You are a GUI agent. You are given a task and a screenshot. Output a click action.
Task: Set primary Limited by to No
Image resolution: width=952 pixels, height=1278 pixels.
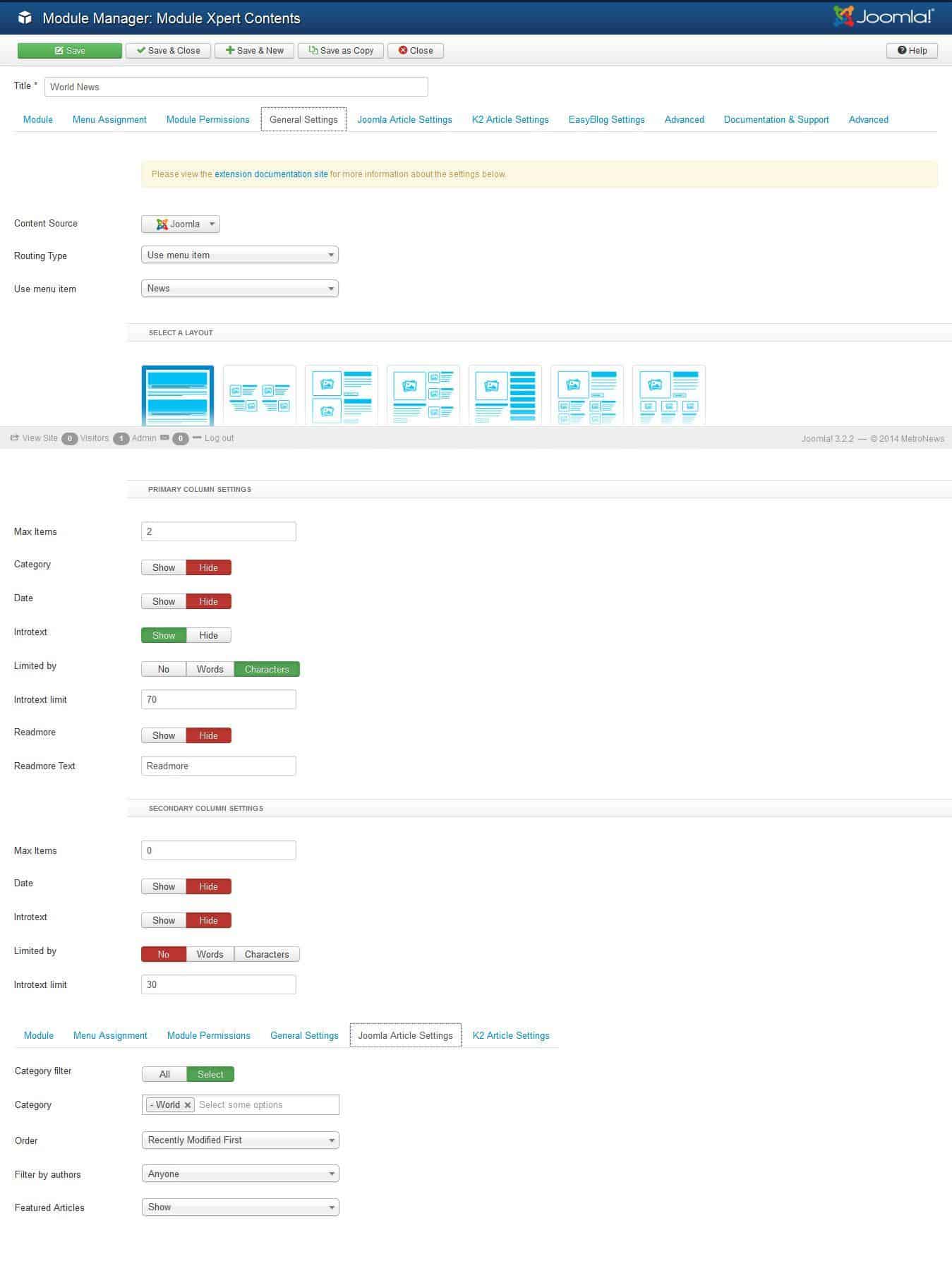(164, 669)
